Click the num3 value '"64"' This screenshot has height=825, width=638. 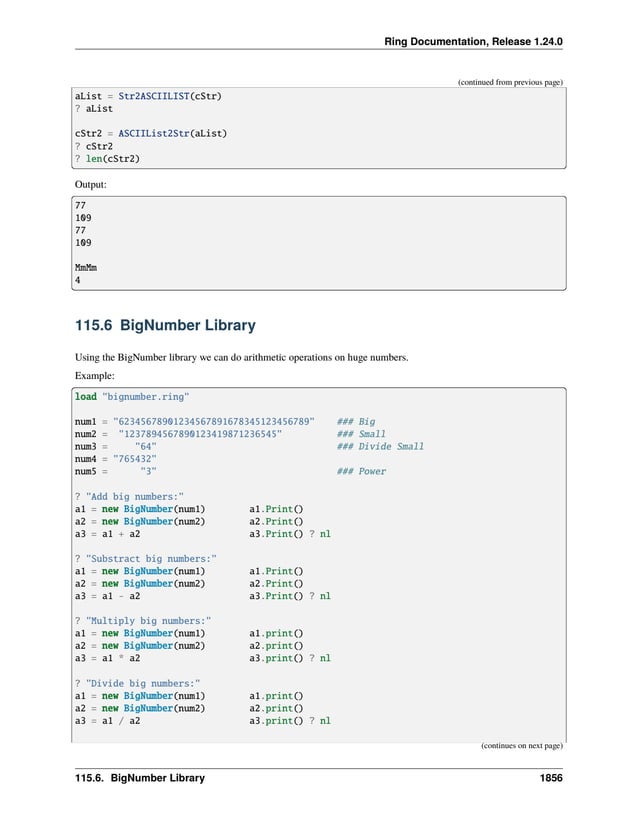point(145,447)
